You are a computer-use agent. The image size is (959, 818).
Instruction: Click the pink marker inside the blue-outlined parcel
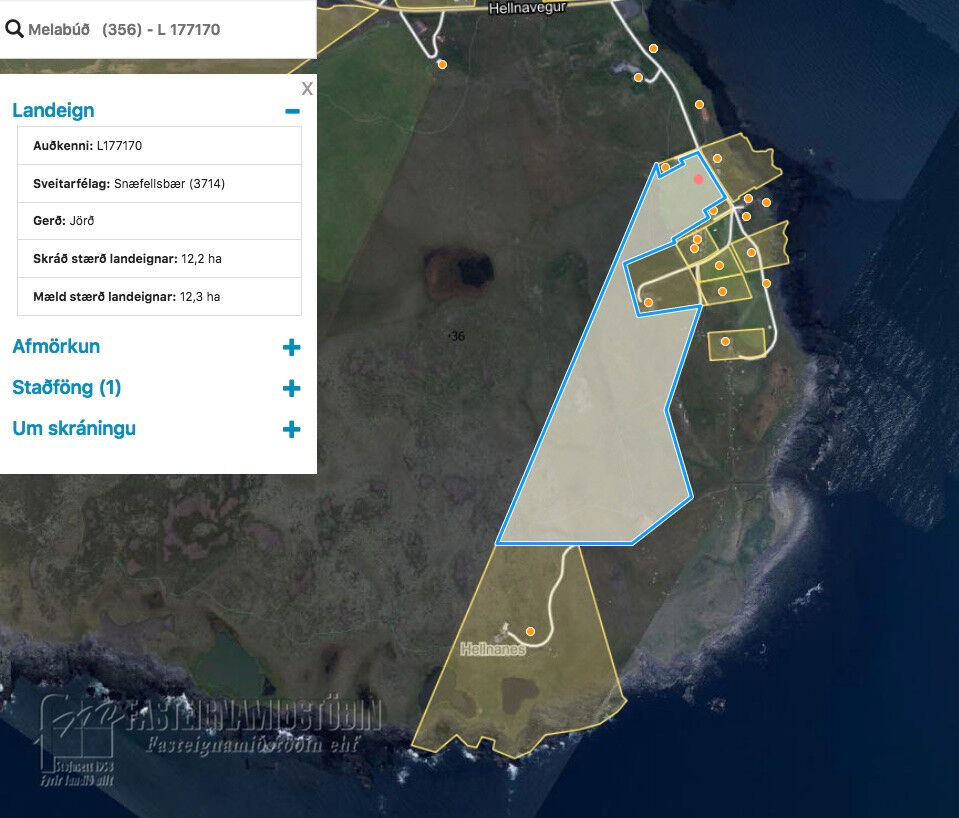pos(698,179)
